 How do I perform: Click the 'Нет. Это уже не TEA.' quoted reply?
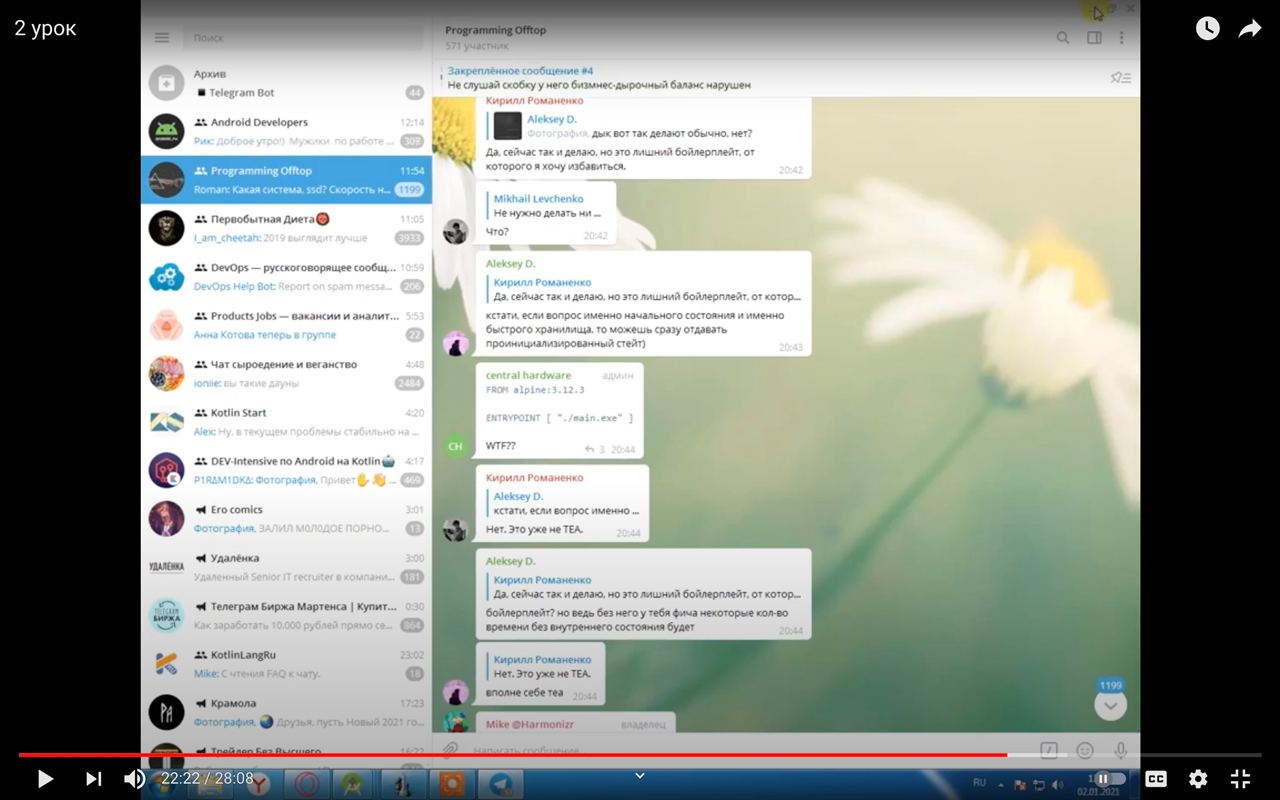pos(540,666)
